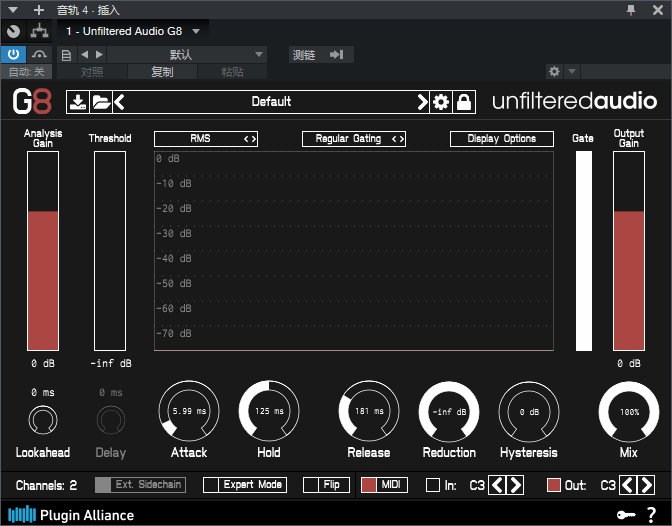Open the license key icon
The image size is (672, 526).
tap(626, 515)
